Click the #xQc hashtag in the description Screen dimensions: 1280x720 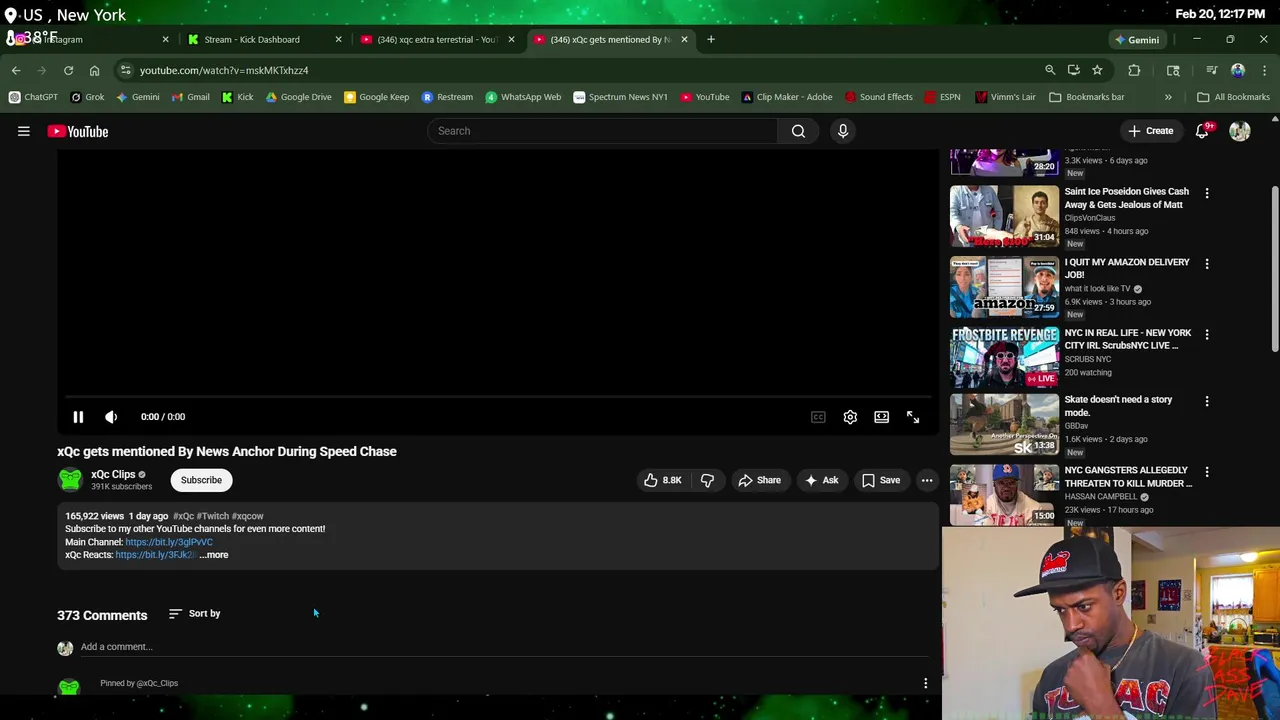click(x=183, y=516)
